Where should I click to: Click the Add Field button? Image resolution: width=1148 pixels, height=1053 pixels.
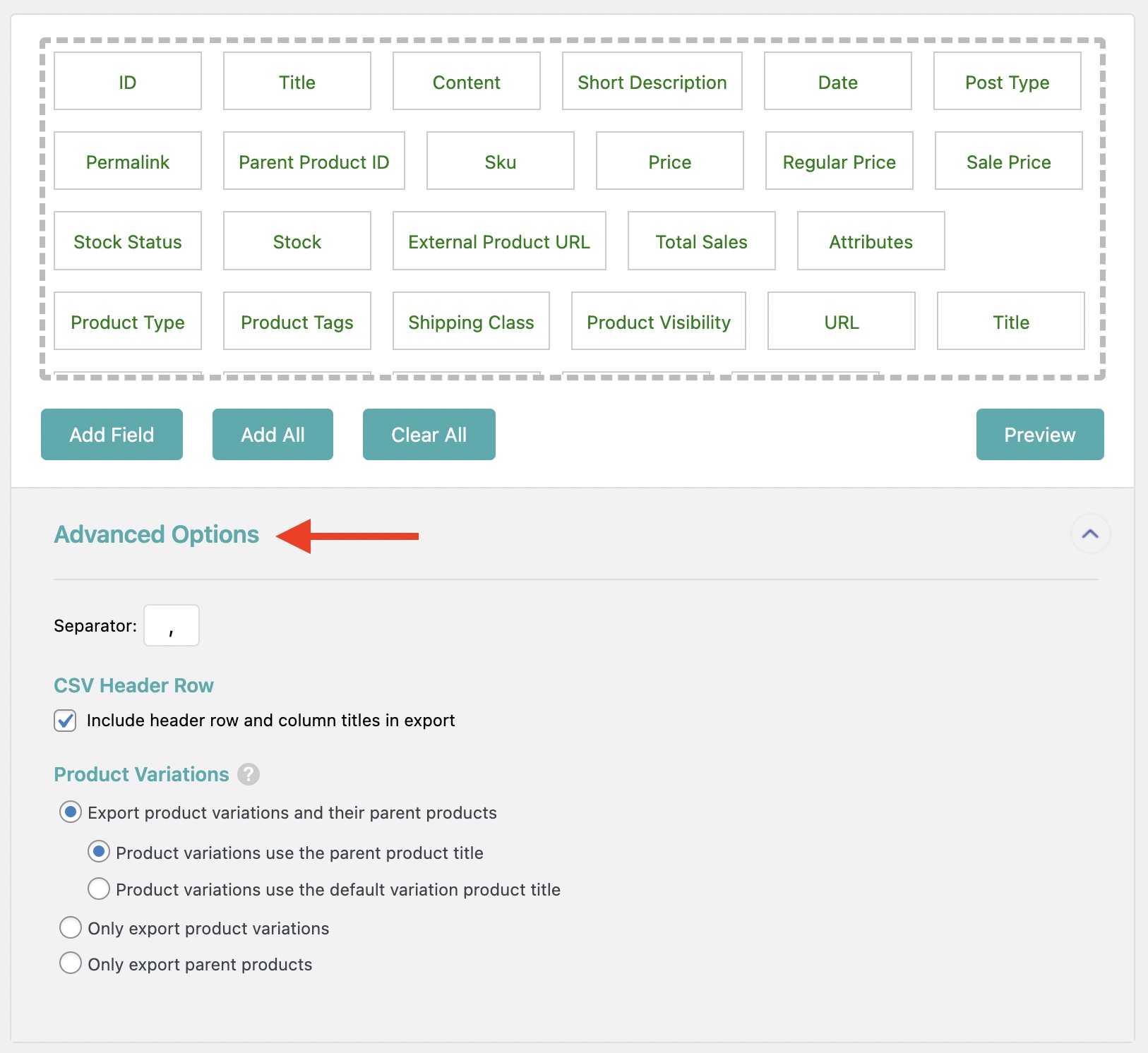[x=112, y=435]
